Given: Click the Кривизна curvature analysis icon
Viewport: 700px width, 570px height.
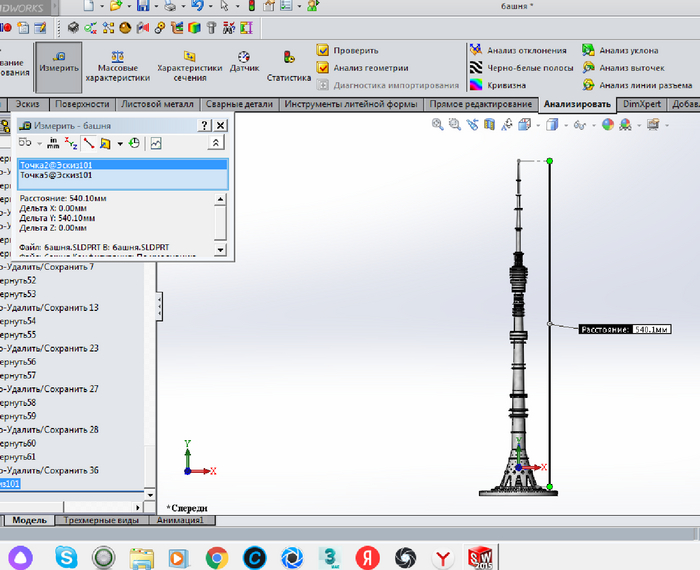Looking at the screenshot, I should click(476, 86).
